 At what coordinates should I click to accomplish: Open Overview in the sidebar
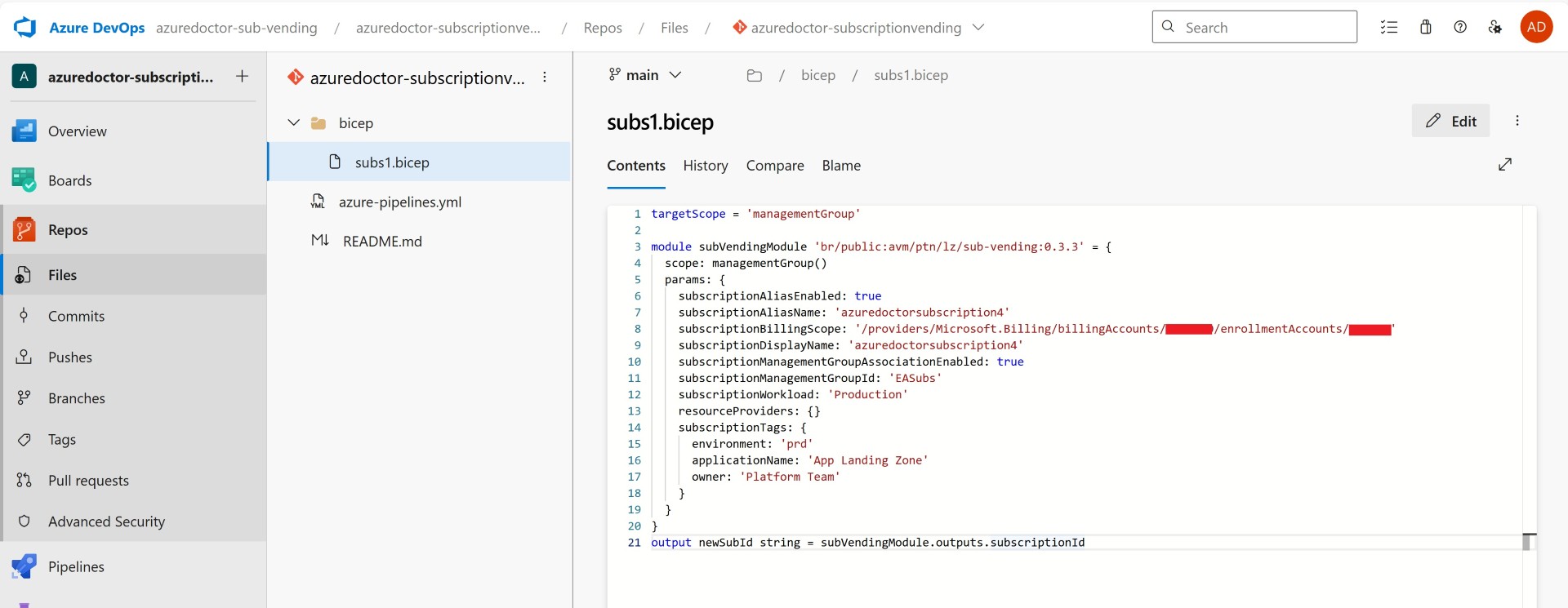(134, 131)
